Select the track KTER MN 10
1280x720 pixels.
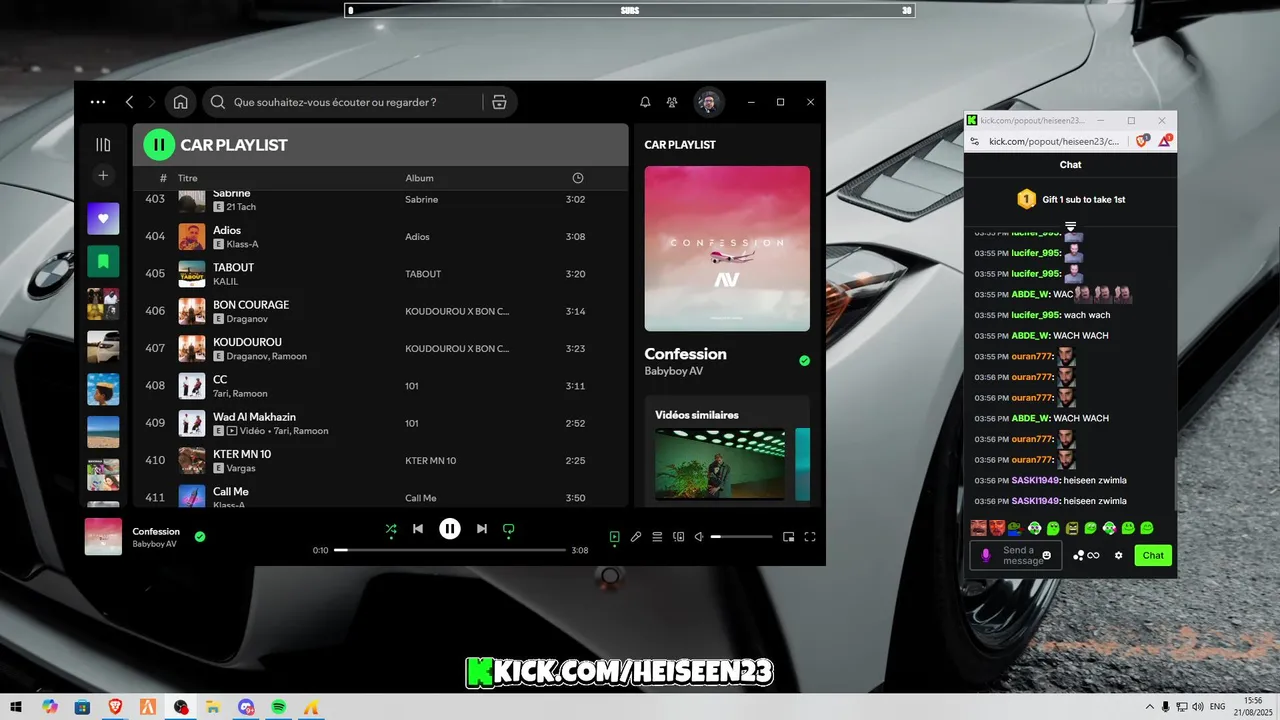tap(380, 461)
